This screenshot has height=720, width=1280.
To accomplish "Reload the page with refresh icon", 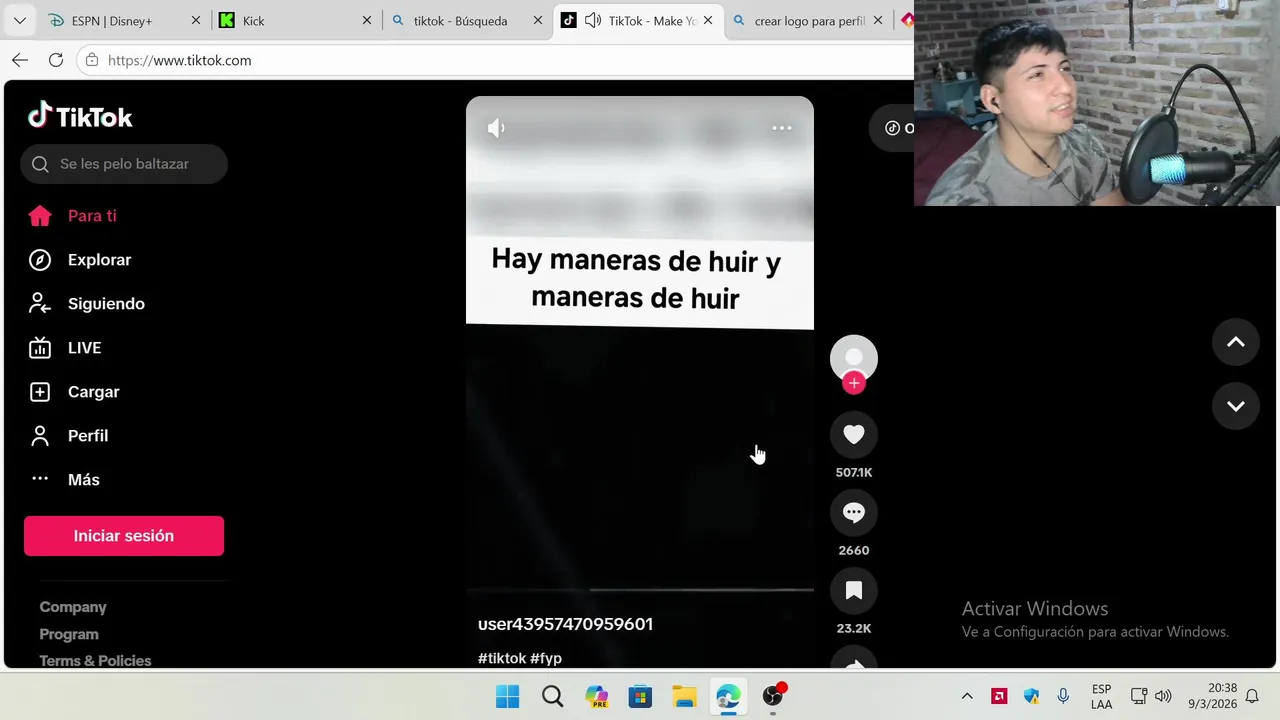I will 56,60.
